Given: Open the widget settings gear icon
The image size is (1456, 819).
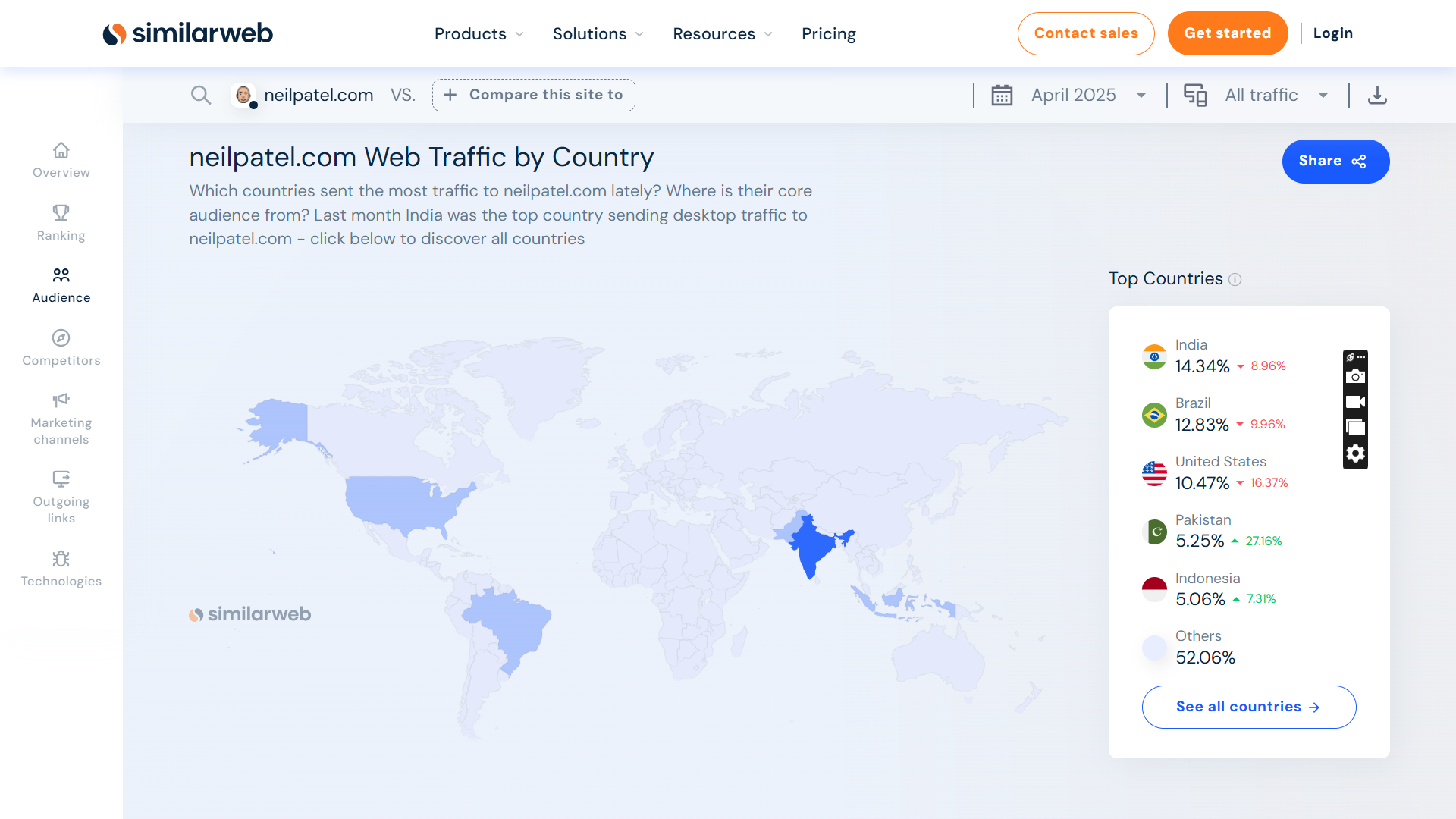Looking at the screenshot, I should [x=1355, y=453].
